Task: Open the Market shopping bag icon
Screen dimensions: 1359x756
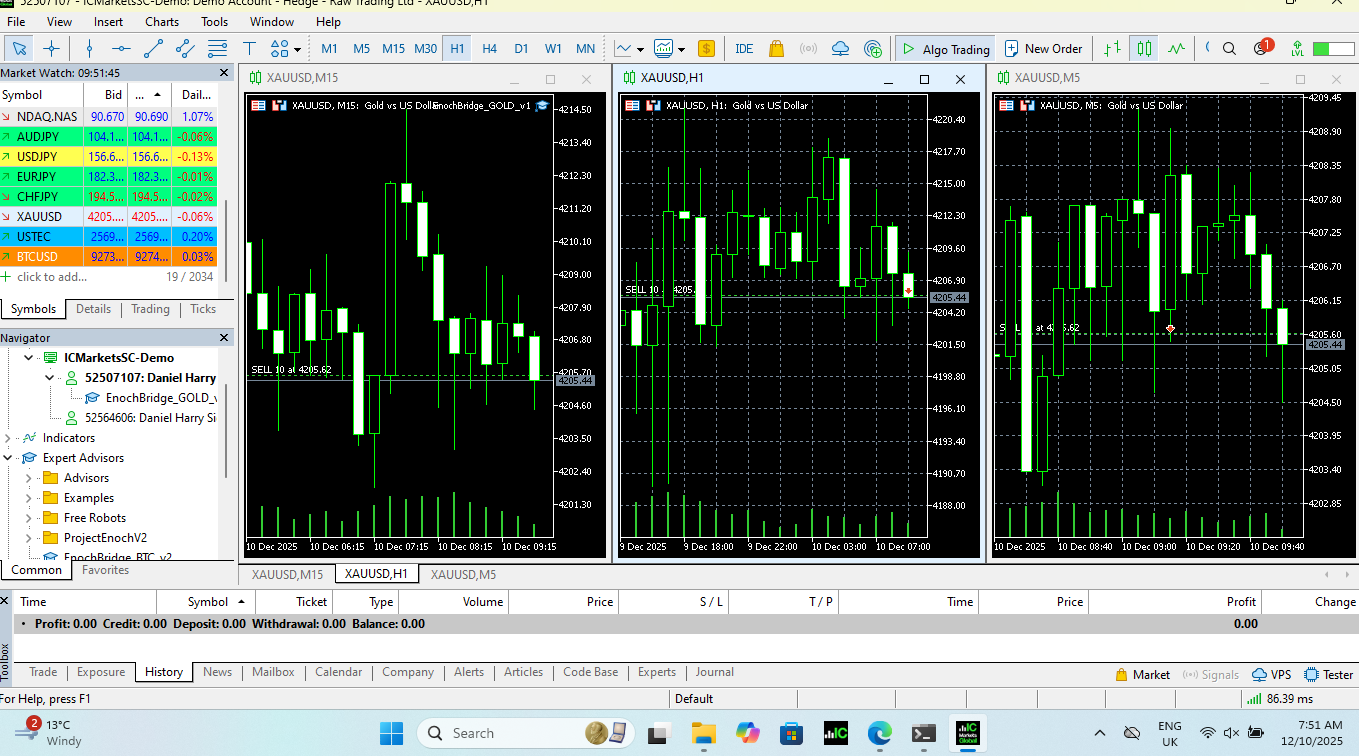Action: [776, 48]
